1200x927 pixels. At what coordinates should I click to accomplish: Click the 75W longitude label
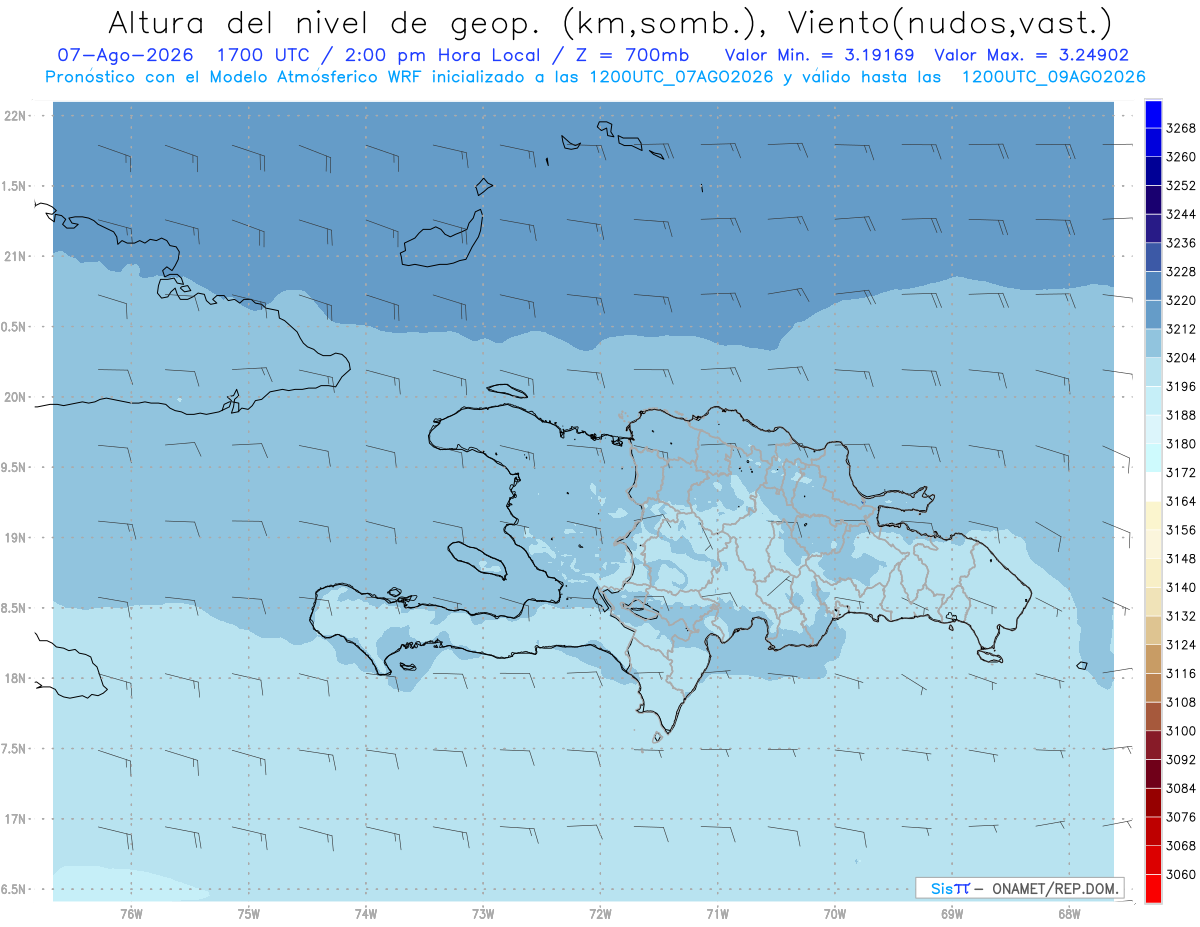(248, 912)
